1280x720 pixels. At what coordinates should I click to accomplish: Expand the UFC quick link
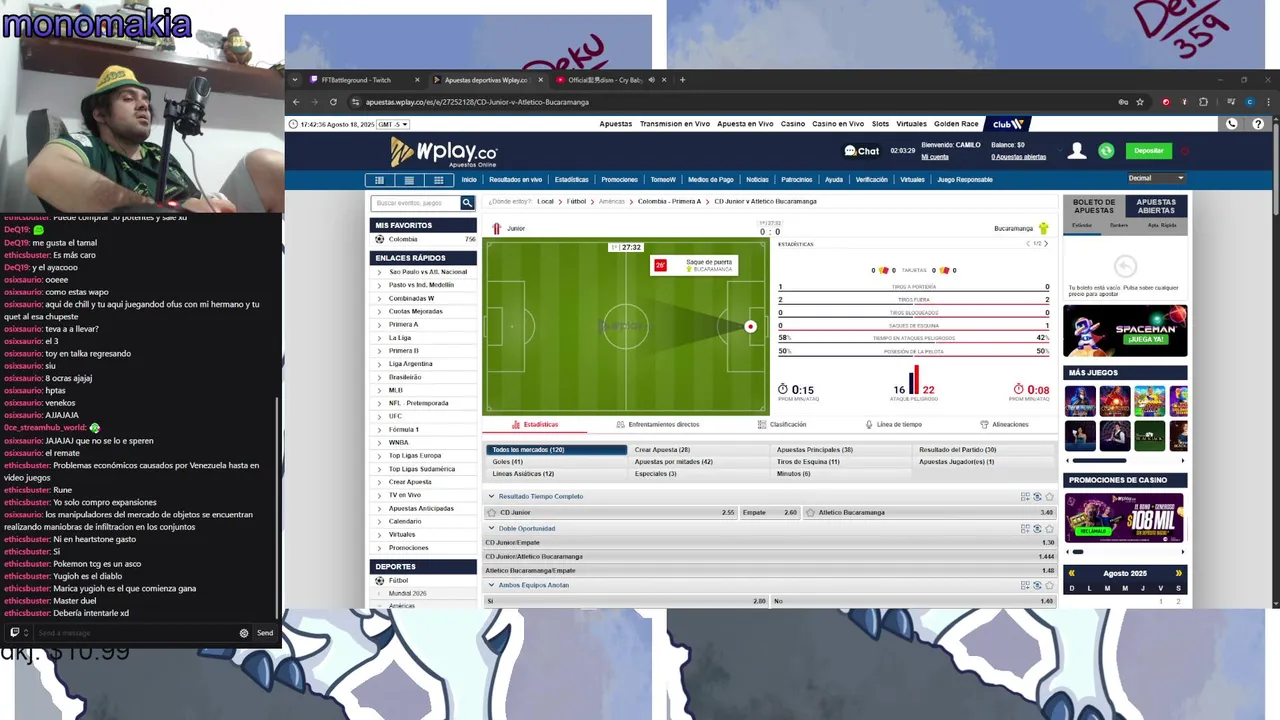pyautogui.click(x=380, y=416)
